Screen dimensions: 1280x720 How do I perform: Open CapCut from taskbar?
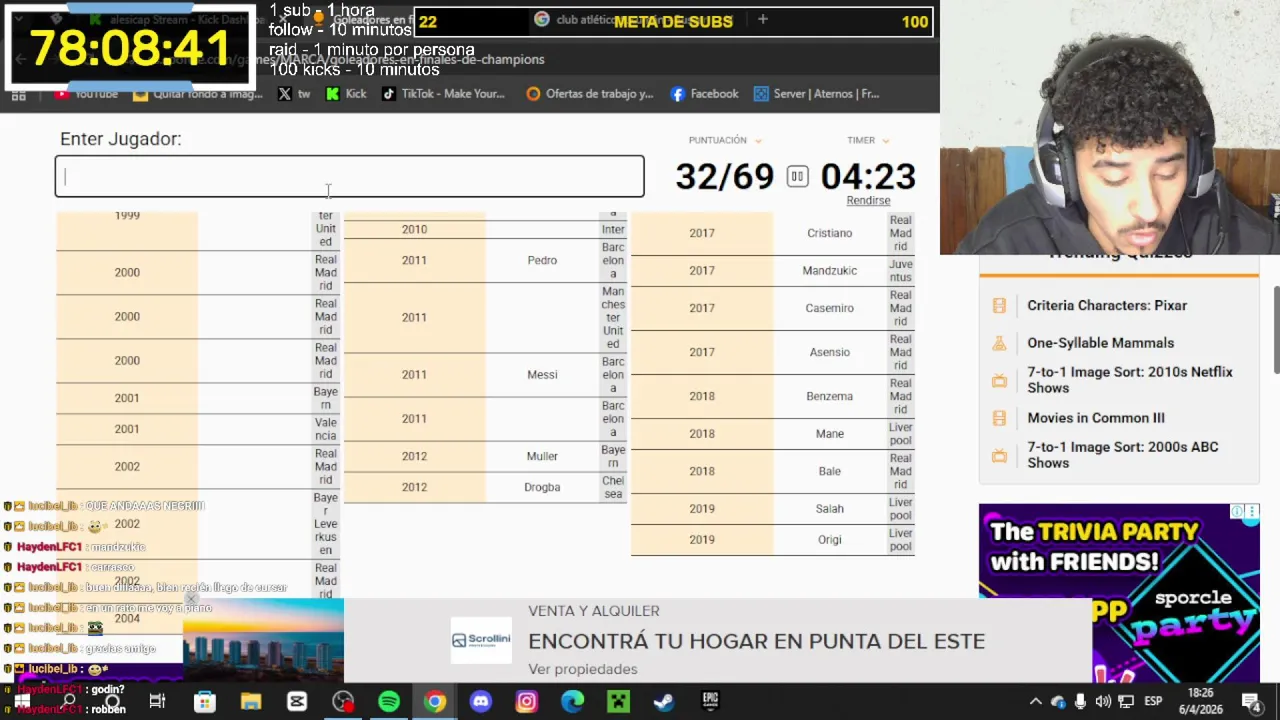[x=297, y=701]
